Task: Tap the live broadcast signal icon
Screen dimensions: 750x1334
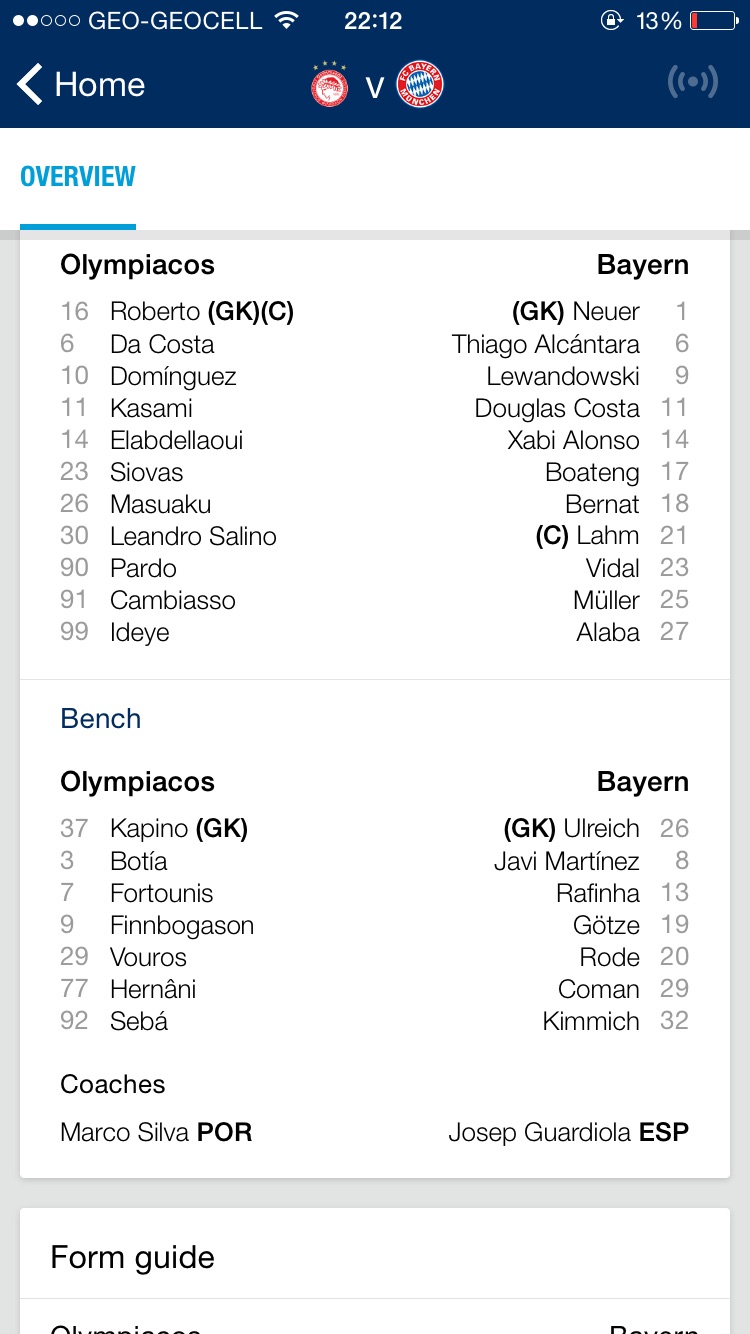Action: tap(692, 83)
